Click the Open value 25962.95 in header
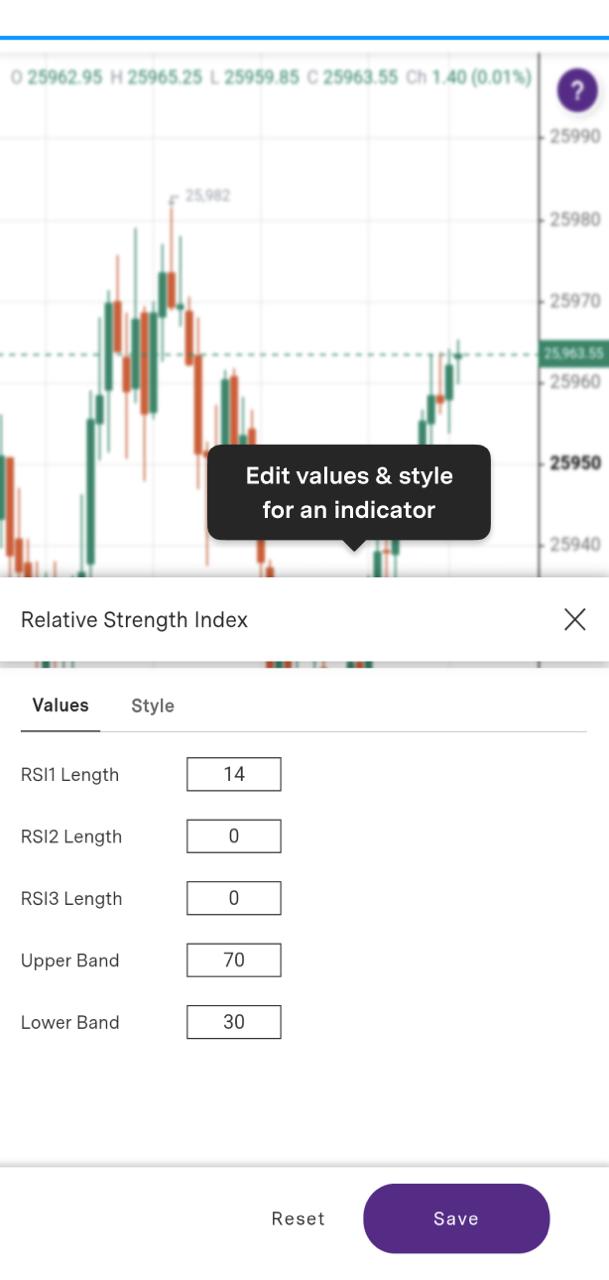This screenshot has width=609, height=1280. pyautogui.click(x=64, y=77)
